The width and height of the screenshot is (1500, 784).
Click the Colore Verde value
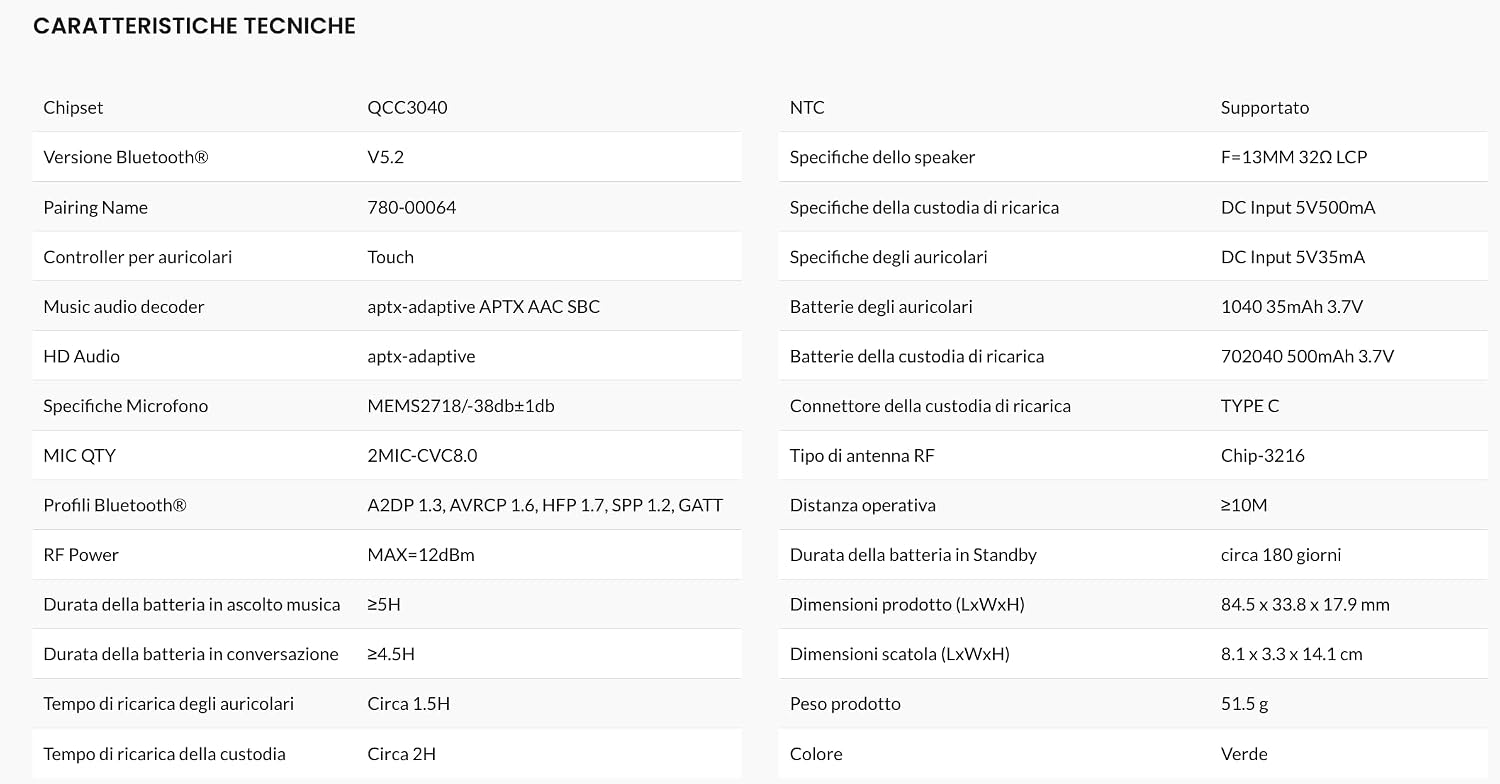[x=1244, y=754]
